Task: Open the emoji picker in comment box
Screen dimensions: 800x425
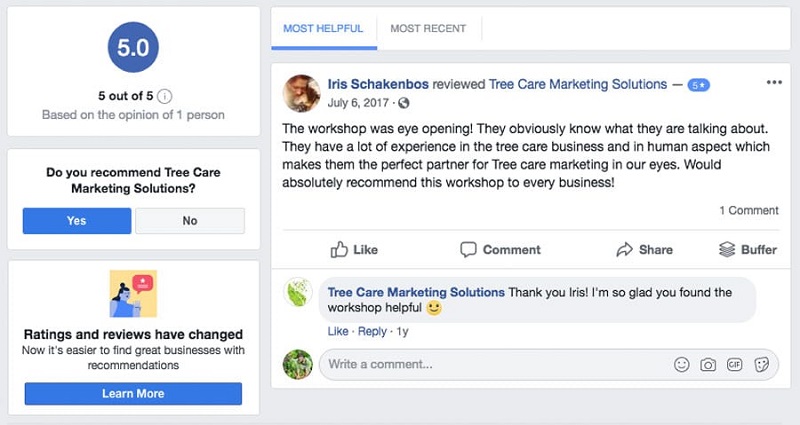Action: [x=682, y=364]
